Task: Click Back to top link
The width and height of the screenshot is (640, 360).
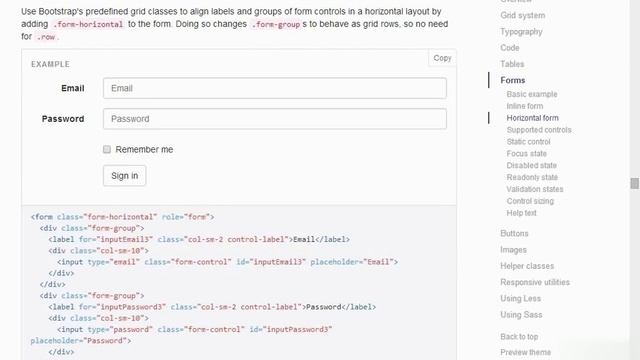Action: point(519,337)
